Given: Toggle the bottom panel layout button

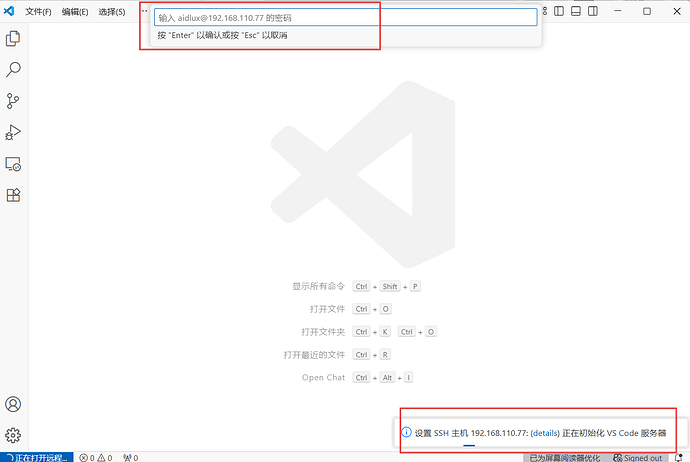Looking at the screenshot, I should click(574, 11).
